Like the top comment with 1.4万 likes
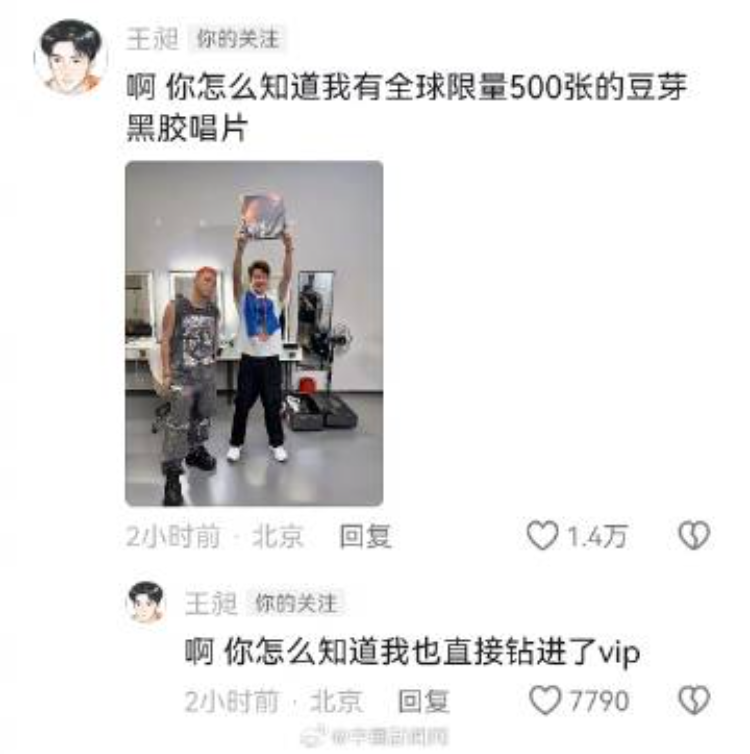750x754 pixels. coord(543,535)
